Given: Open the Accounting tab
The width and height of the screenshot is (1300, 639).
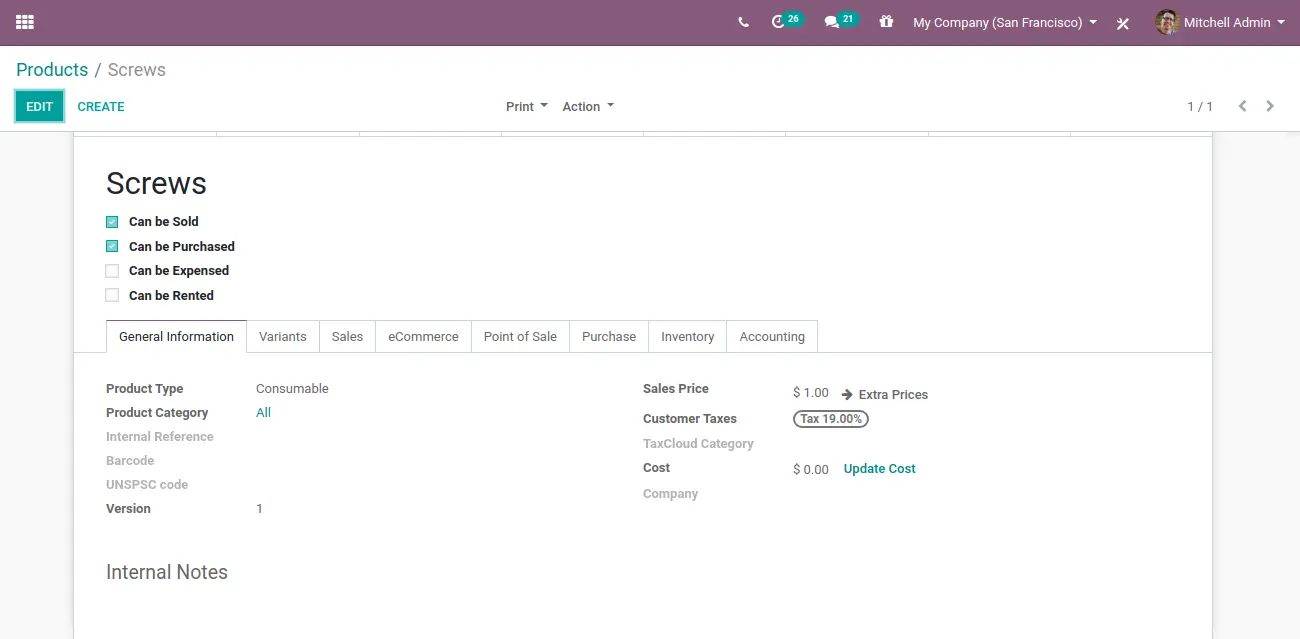Looking at the screenshot, I should coord(772,337).
